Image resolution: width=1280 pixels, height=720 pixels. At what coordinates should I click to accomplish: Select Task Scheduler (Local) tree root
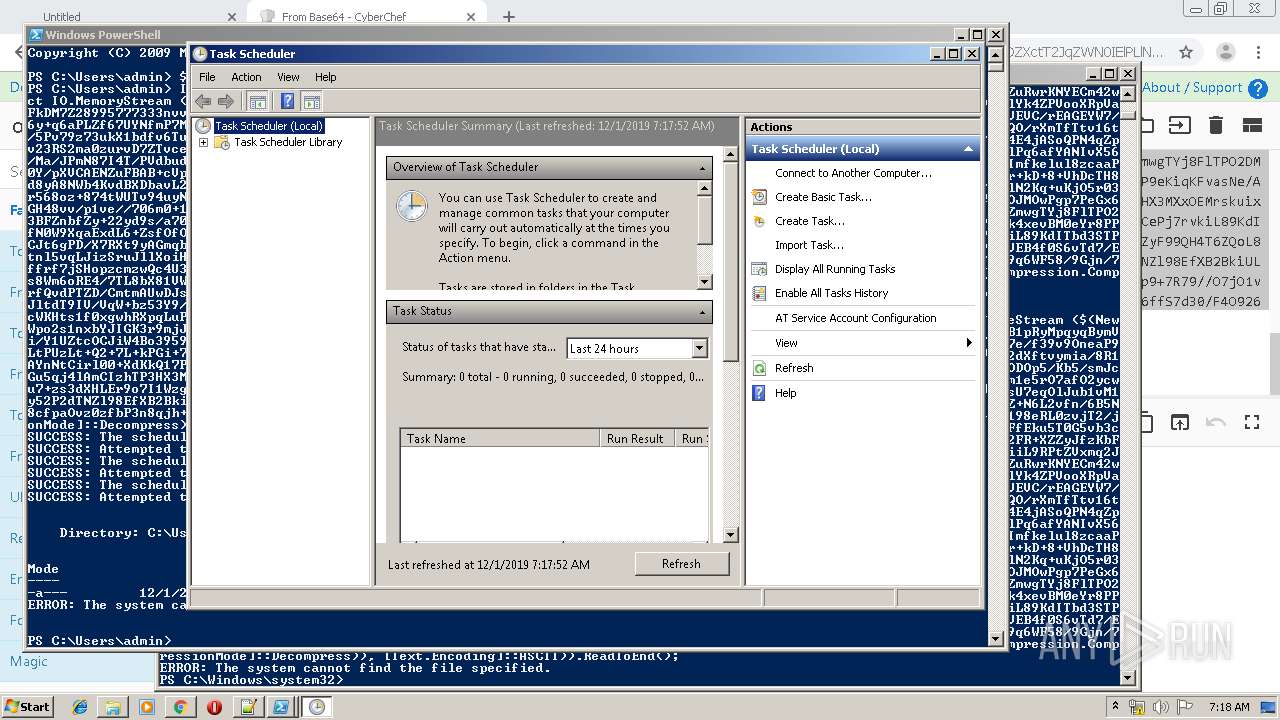(269, 126)
